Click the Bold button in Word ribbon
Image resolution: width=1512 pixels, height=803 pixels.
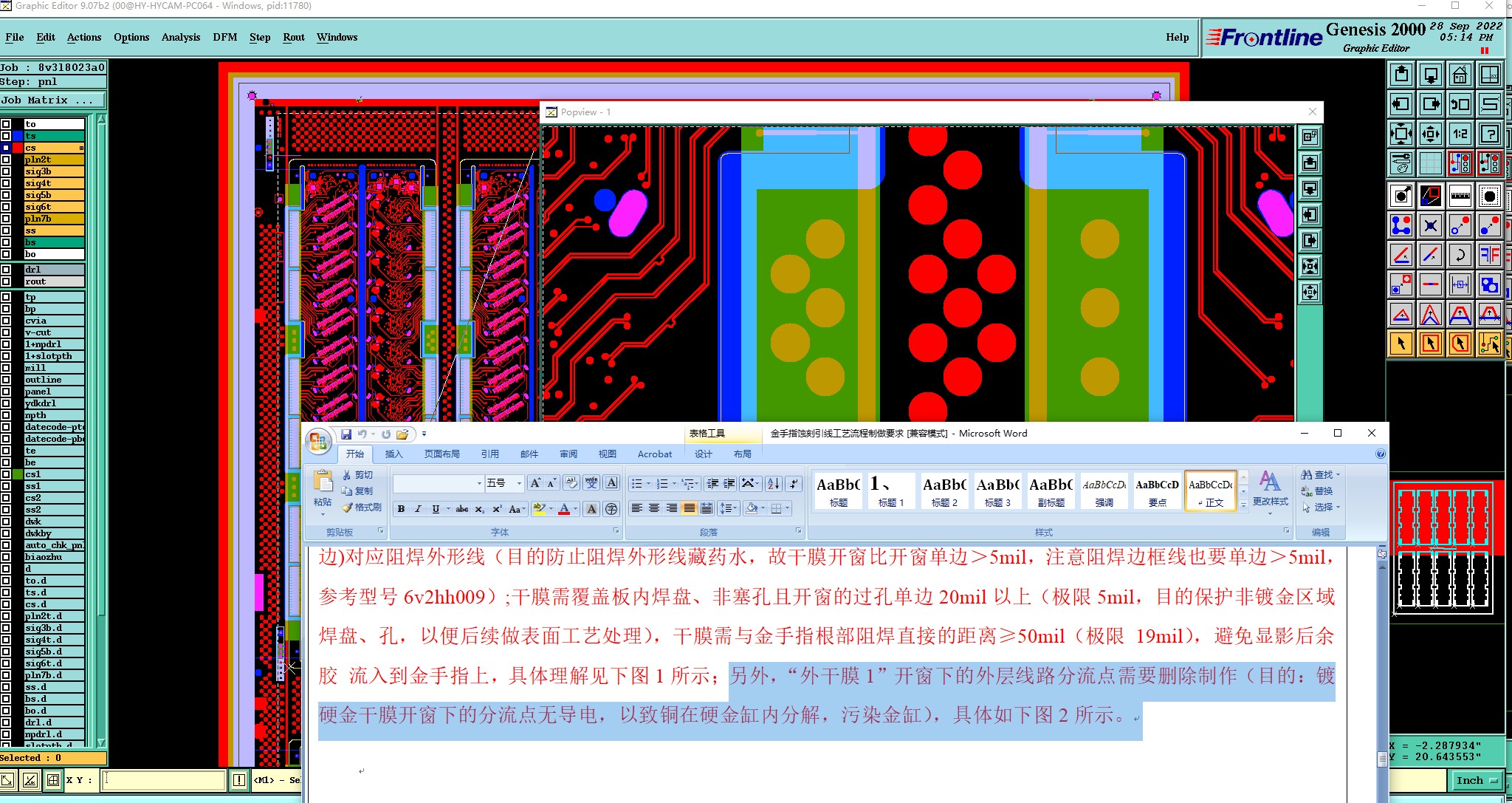tap(401, 508)
